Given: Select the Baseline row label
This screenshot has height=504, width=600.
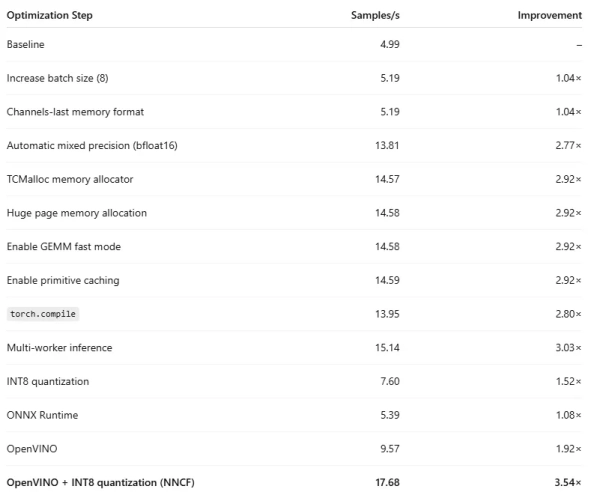Looking at the screenshot, I should pos(26,45).
